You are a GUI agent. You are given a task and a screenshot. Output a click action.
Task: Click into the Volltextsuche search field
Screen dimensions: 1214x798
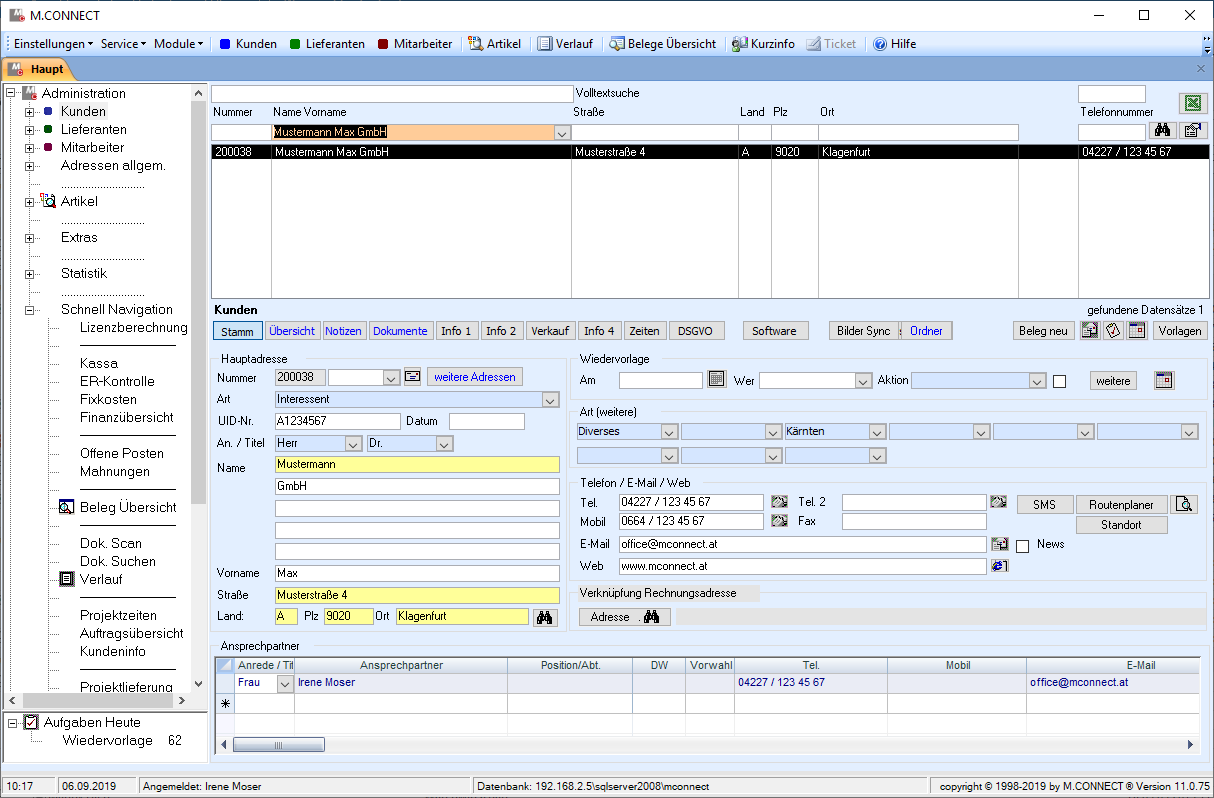point(392,93)
